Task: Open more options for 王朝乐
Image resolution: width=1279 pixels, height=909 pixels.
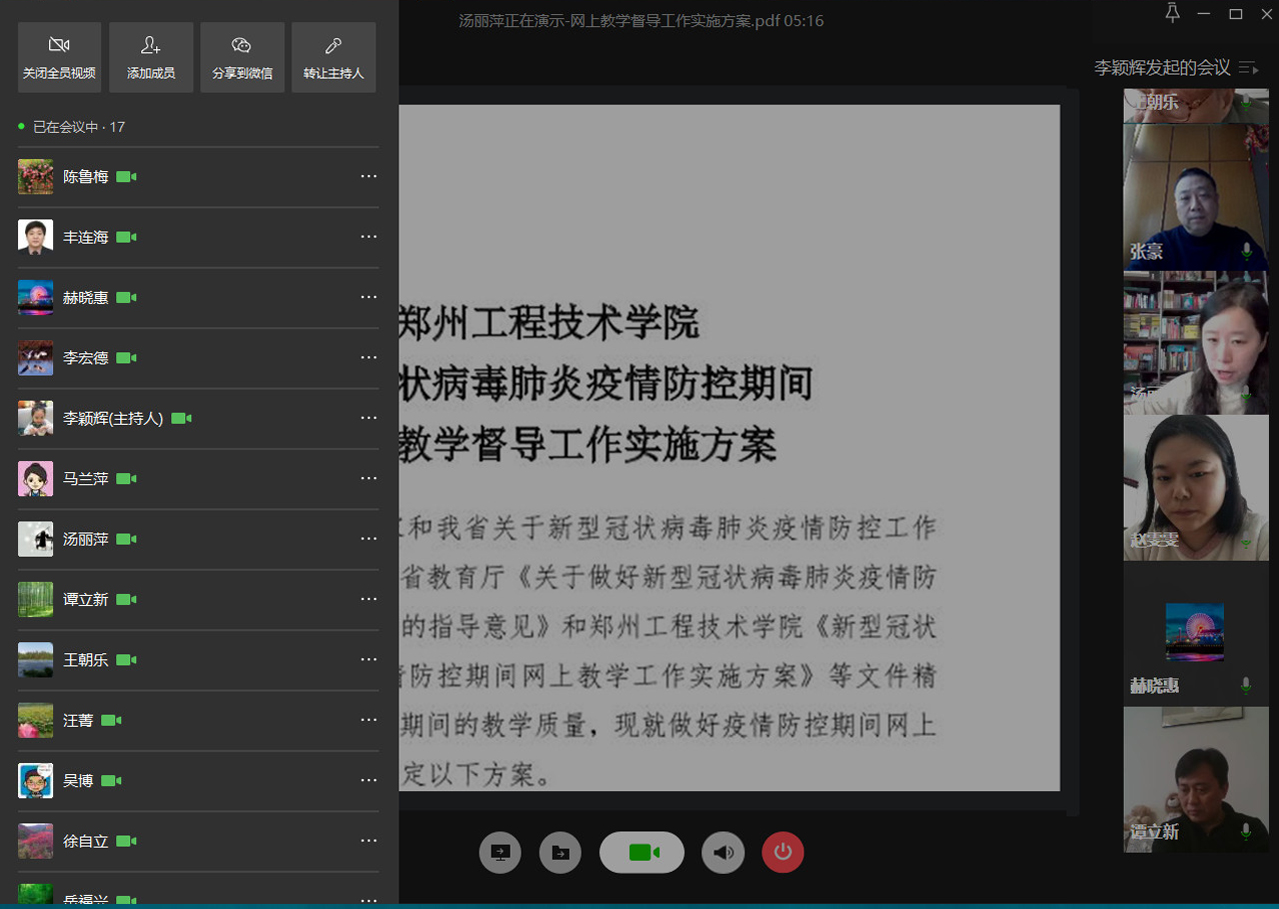Action: coord(369,660)
